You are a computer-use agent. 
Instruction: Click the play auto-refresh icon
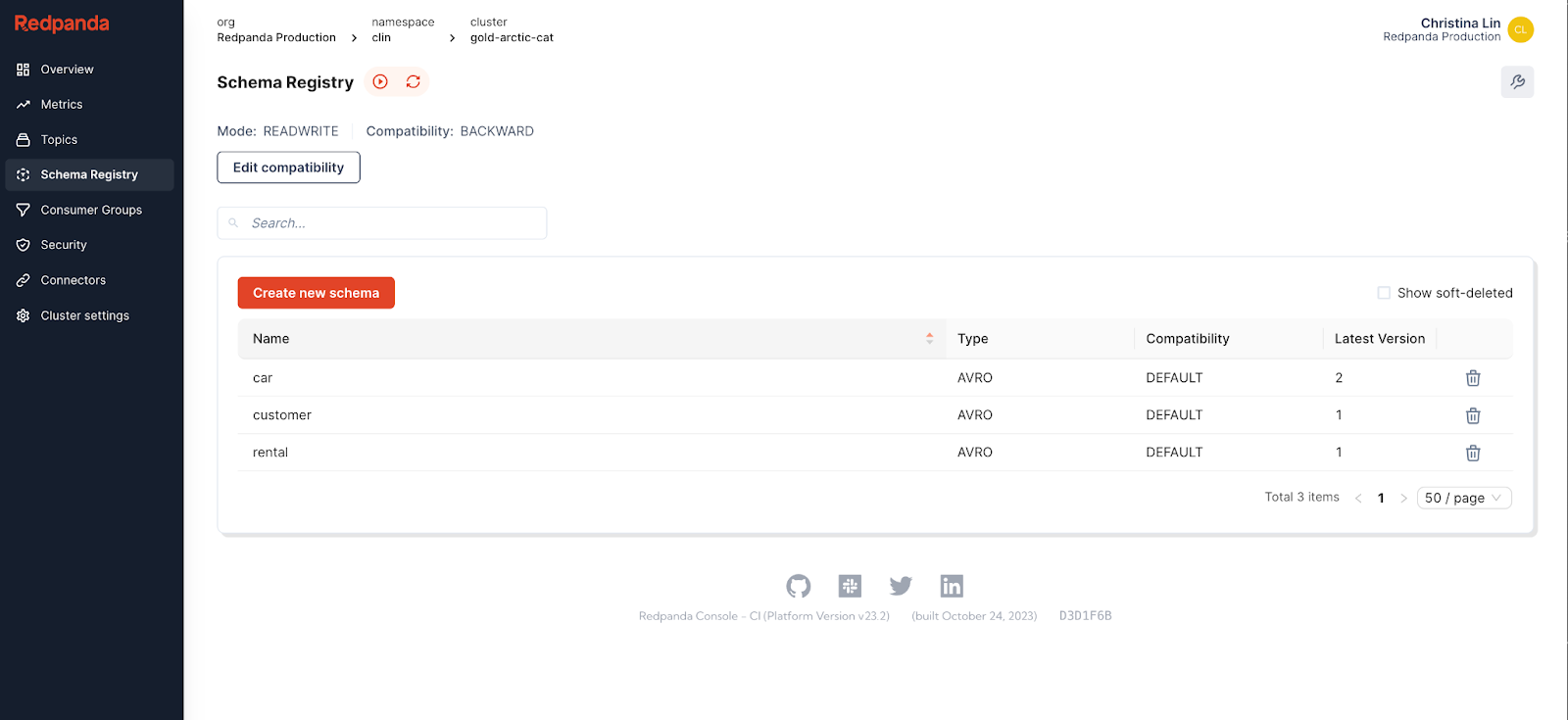380,82
